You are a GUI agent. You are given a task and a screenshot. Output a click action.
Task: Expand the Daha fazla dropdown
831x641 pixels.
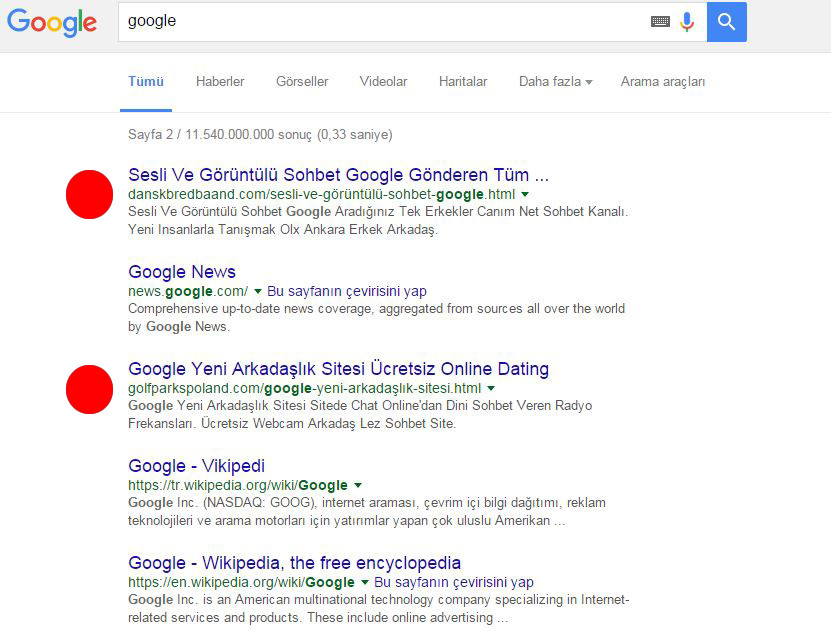point(555,82)
